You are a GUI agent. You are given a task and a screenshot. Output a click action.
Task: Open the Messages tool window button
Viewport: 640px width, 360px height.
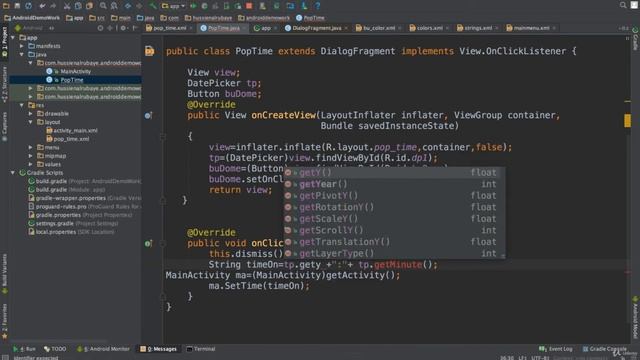pos(158,349)
